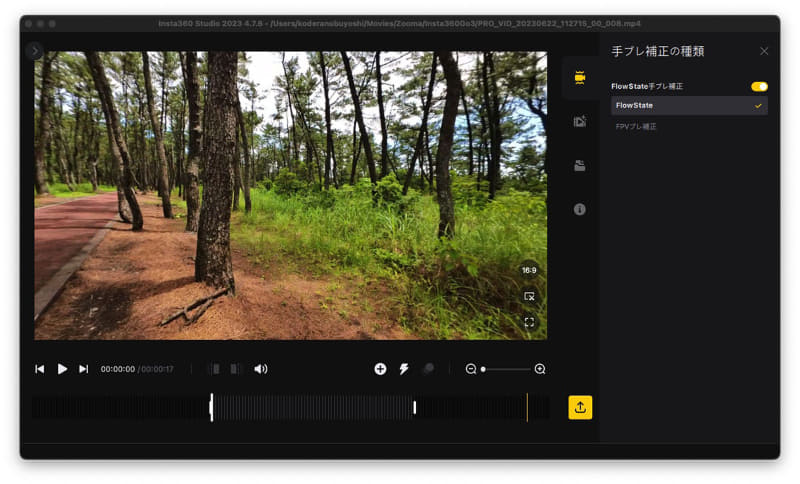The width and height of the screenshot is (800, 484).
Task: Jump to previous frame
Action: (39, 369)
